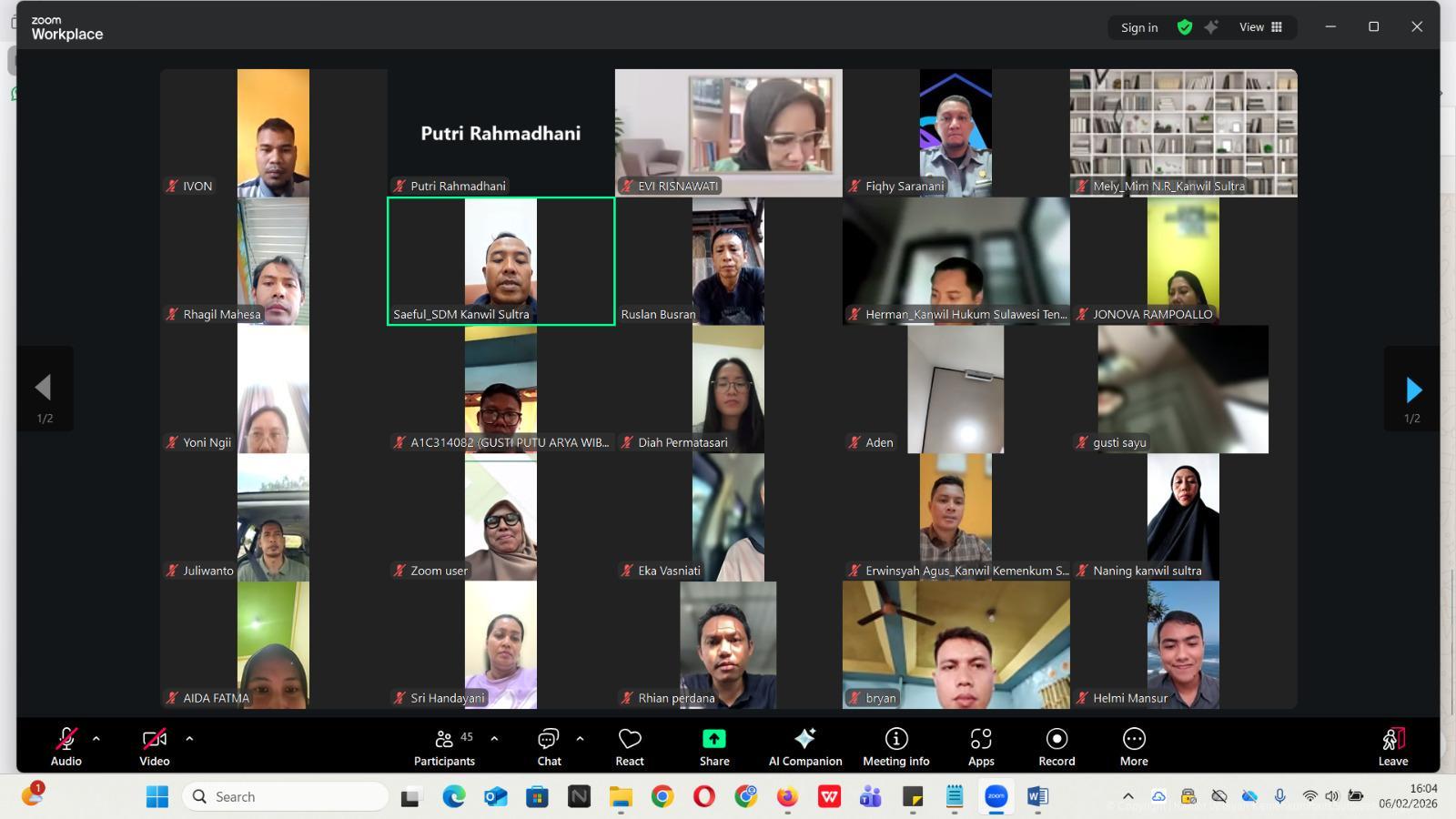Click the Sign in button
Screen dimensions: 1456x819
pos(1139,27)
